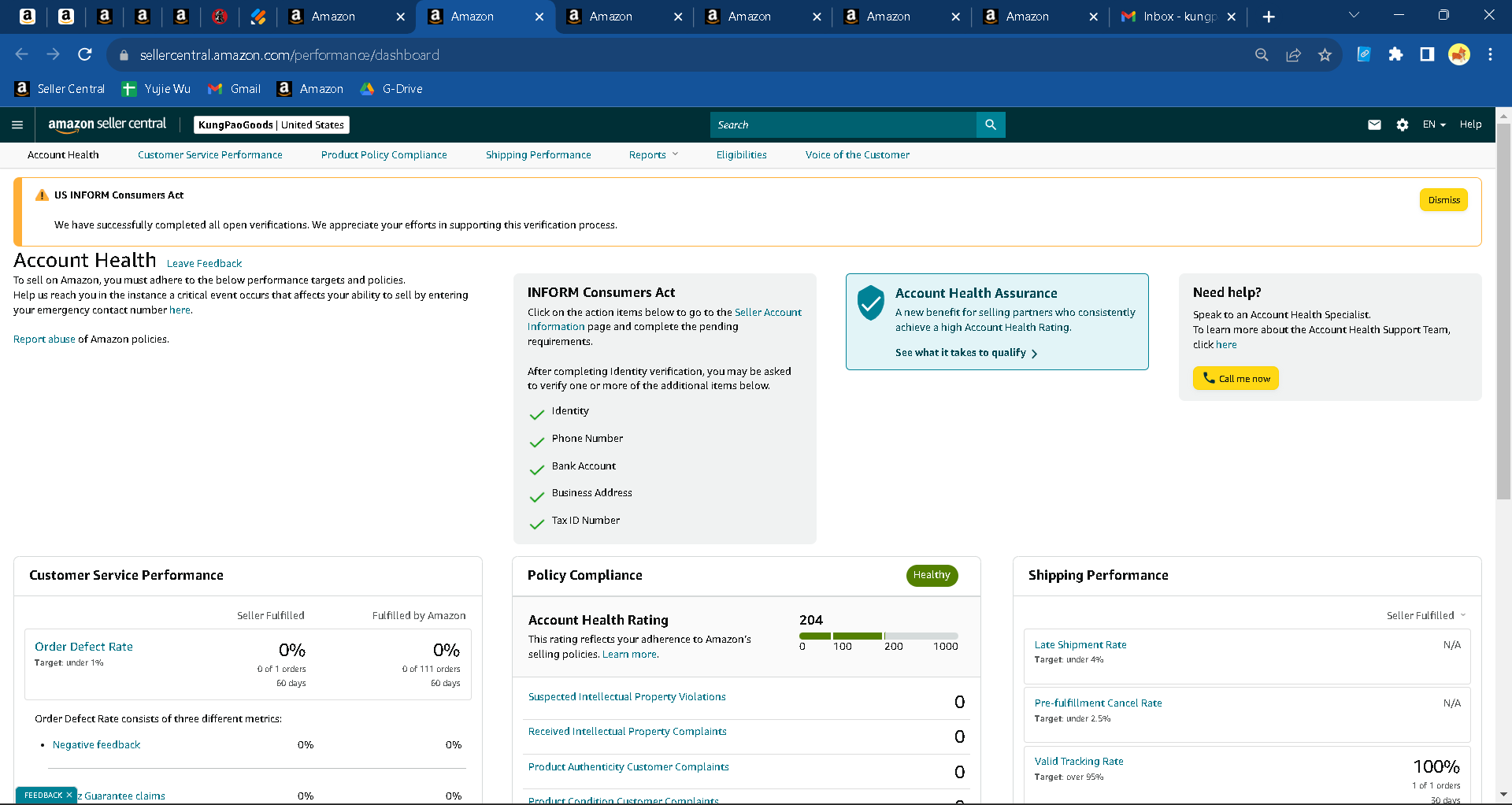The height and width of the screenshot is (805, 1512).
Task: Open the Seller Central settings gear
Action: tap(1403, 124)
